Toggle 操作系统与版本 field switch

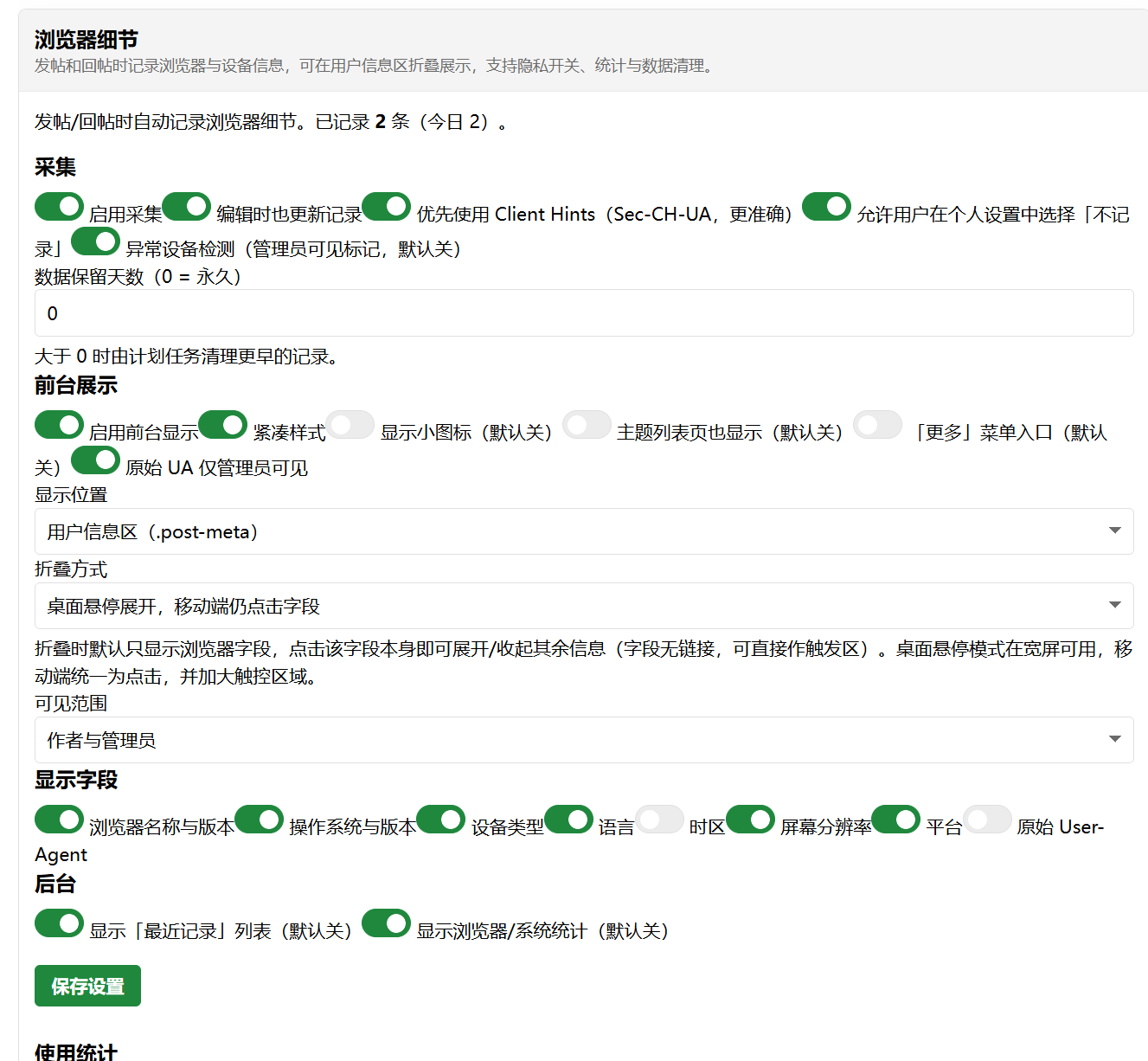pyautogui.click(x=259, y=820)
